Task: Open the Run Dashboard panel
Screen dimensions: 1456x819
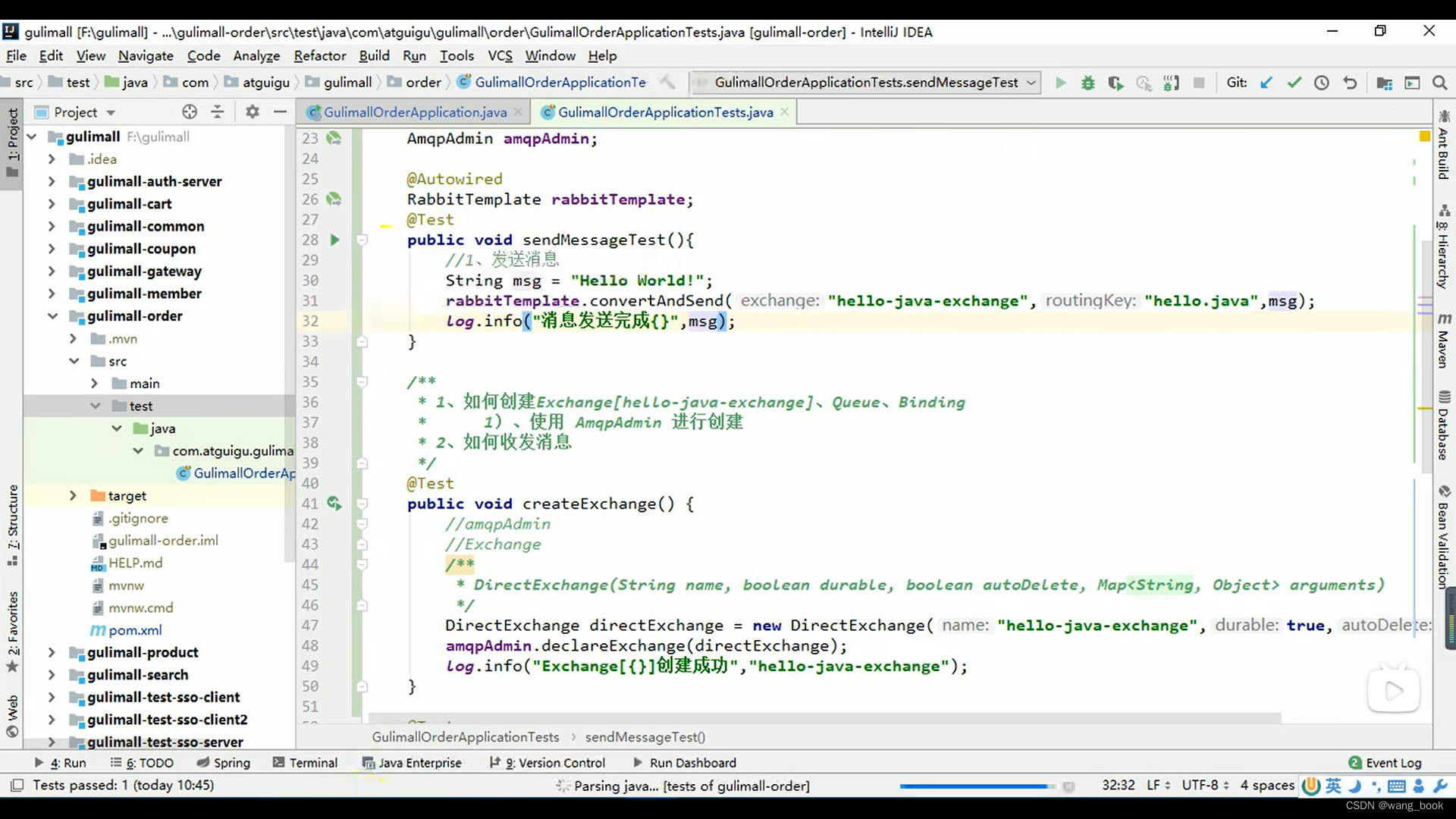Action: tap(684, 762)
